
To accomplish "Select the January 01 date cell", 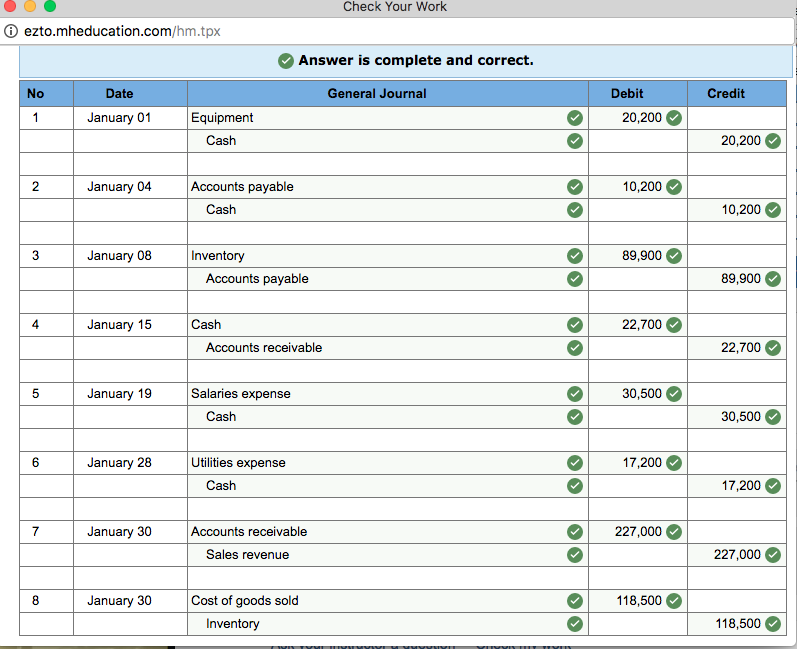I will pos(130,118).
